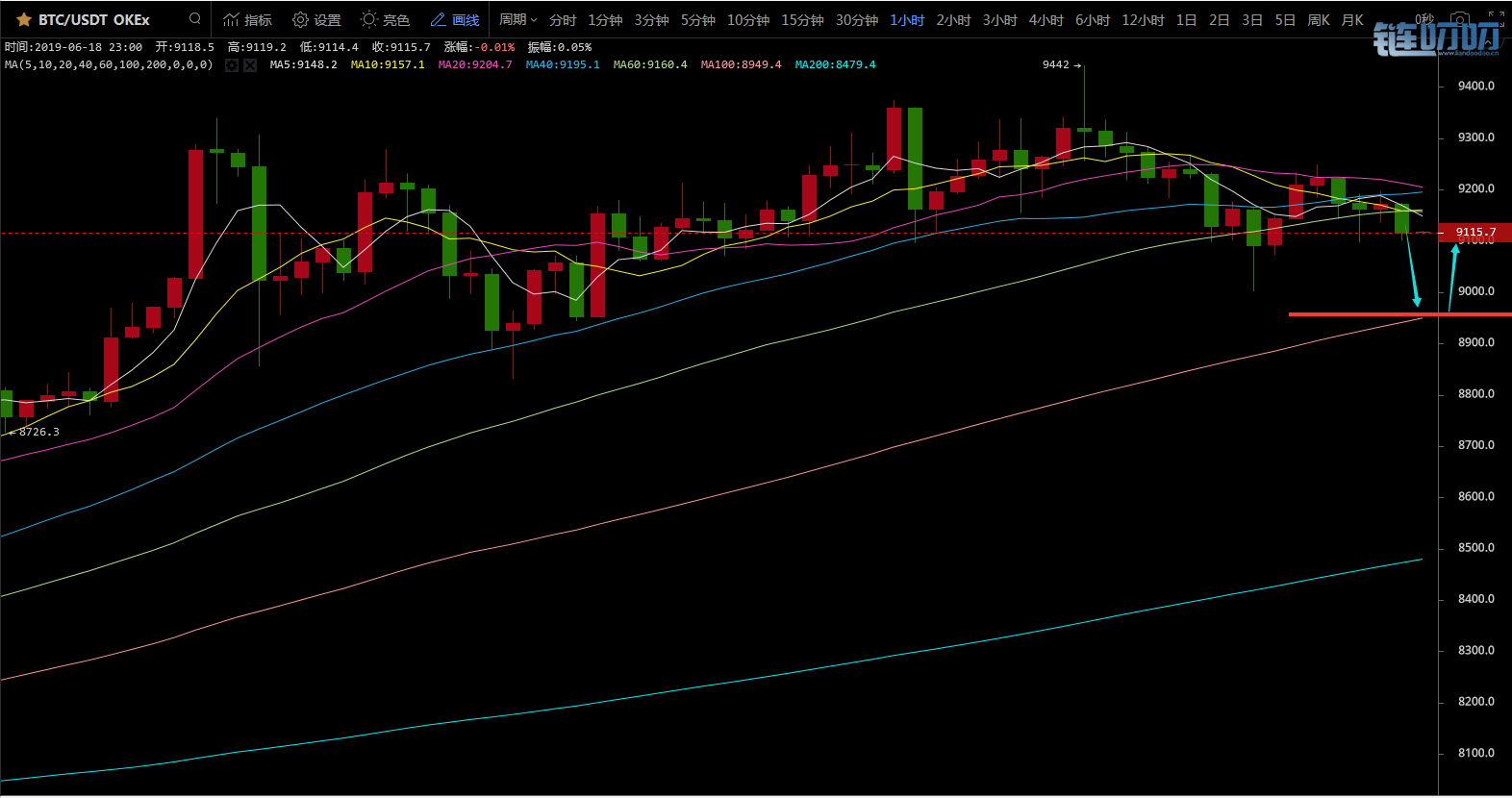
Task: Click the 9400.0 price axis label
Action: coord(1476,86)
